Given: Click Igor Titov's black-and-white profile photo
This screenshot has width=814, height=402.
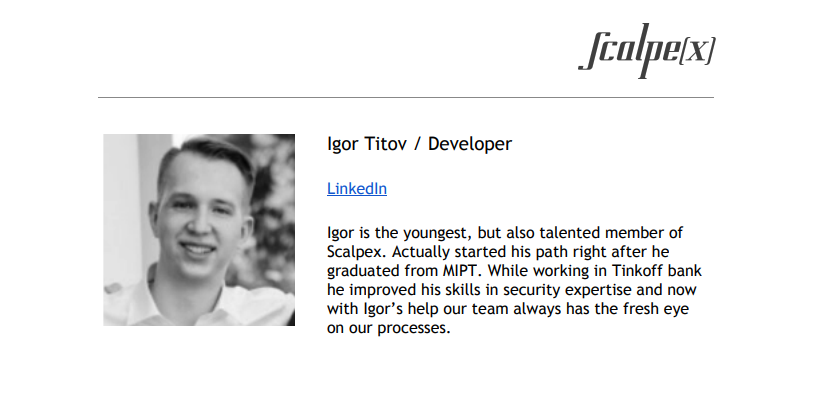Looking at the screenshot, I should (x=199, y=230).
